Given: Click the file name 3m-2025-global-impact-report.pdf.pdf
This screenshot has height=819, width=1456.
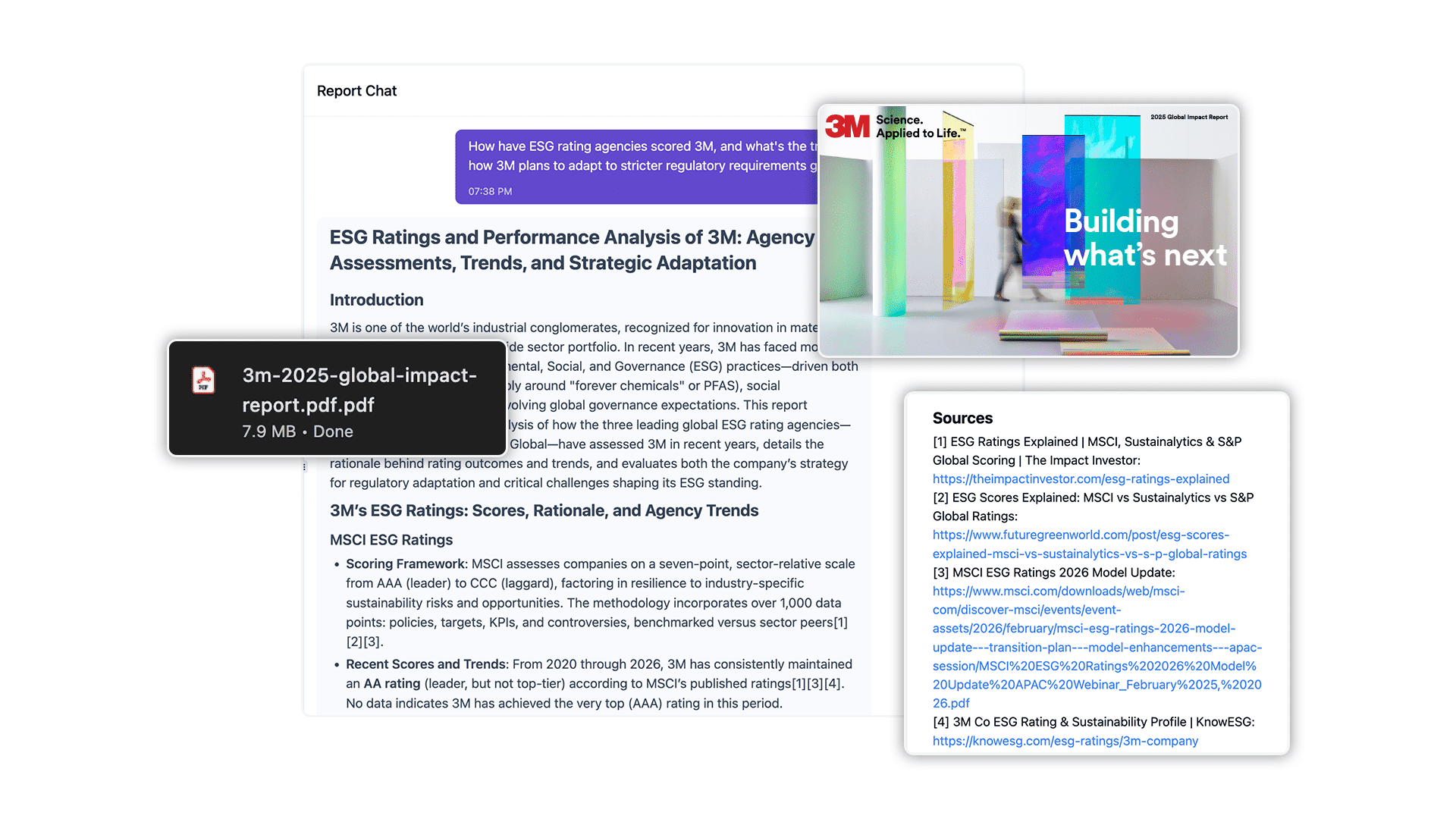Looking at the screenshot, I should [359, 390].
